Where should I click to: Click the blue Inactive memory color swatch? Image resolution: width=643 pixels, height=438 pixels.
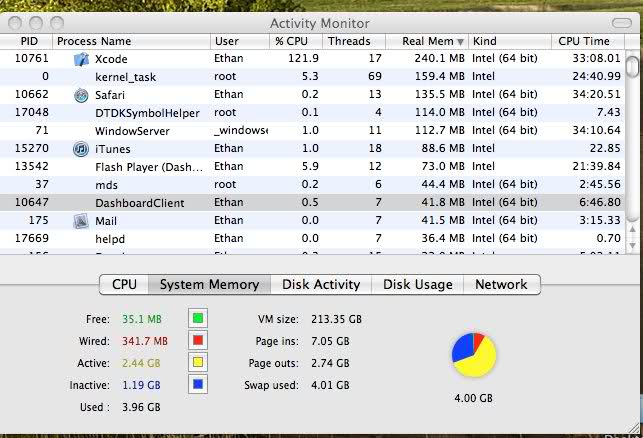[x=198, y=384]
